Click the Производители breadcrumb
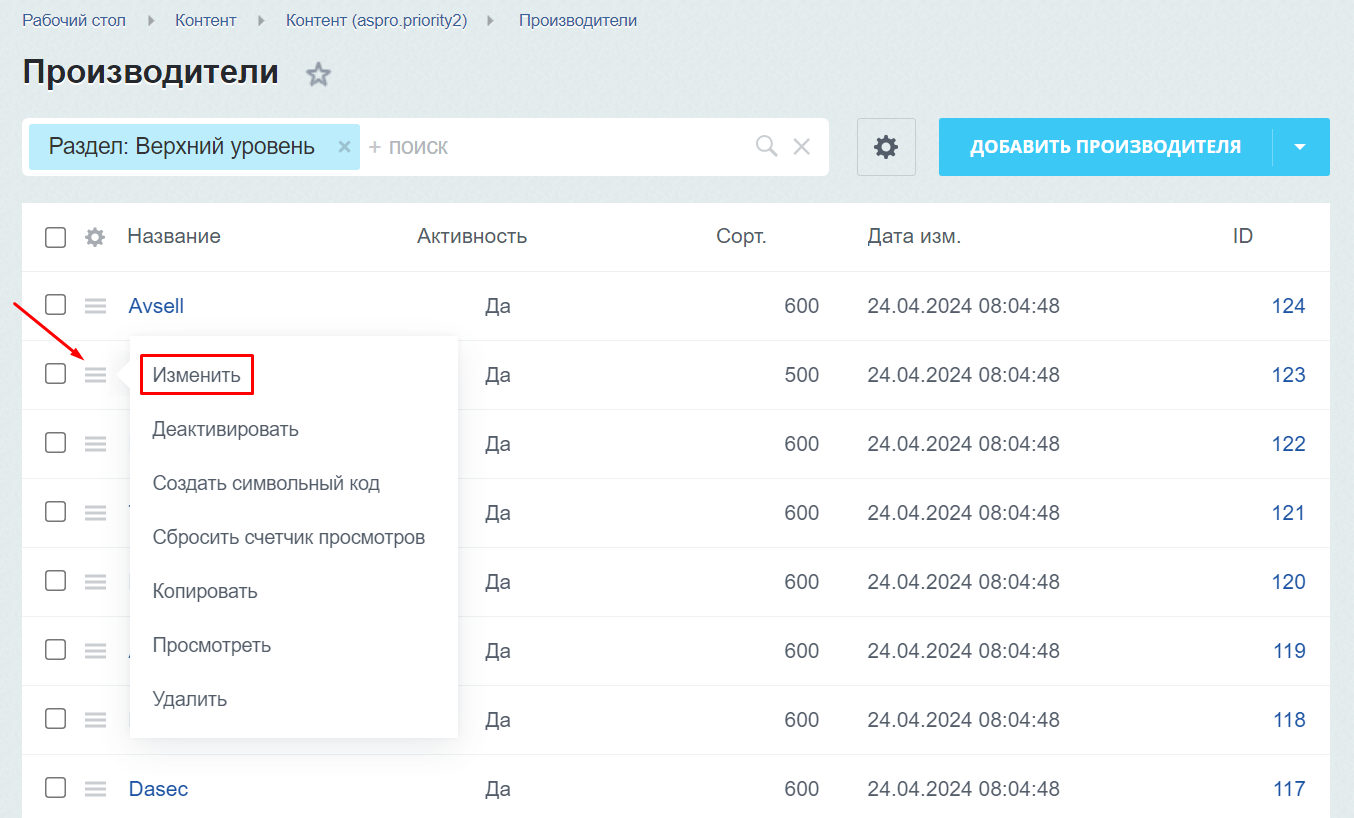 (x=578, y=20)
